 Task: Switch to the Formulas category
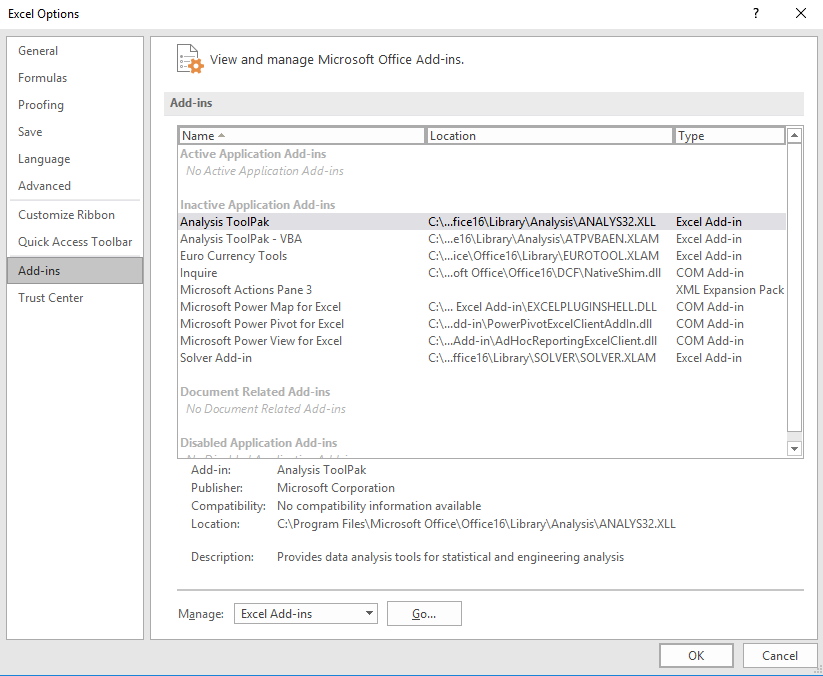click(43, 78)
